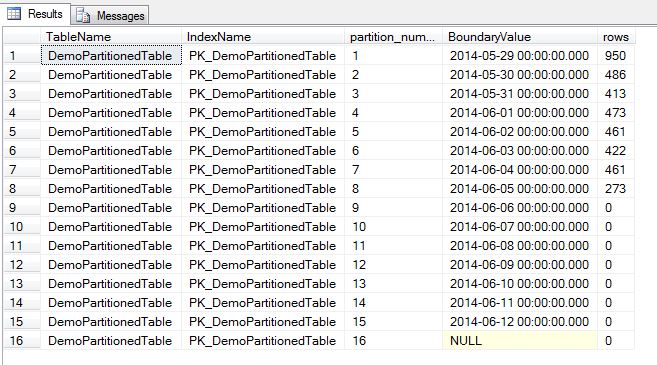Select row header number 16

(x=22, y=341)
